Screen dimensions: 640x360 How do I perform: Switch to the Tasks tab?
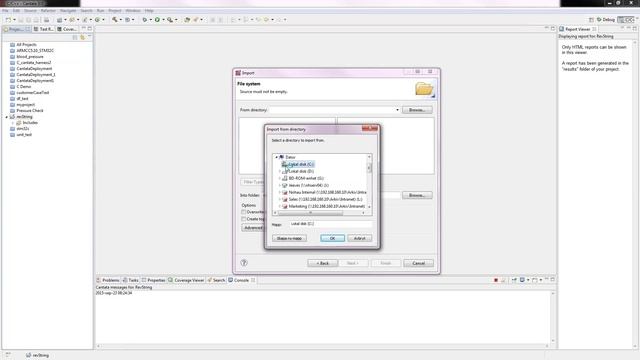(131, 280)
